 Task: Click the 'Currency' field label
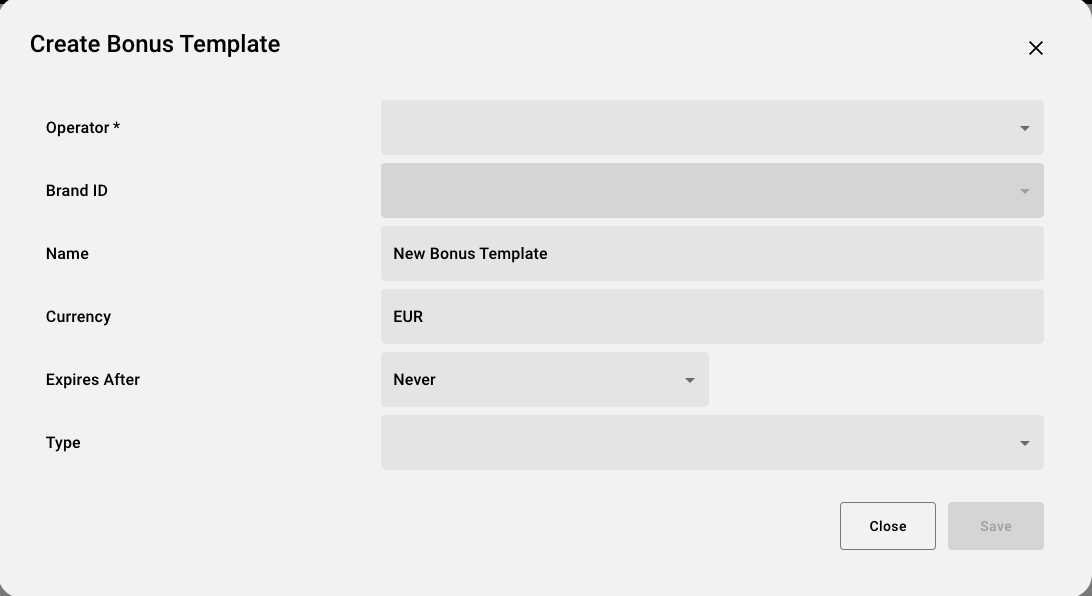click(x=78, y=317)
